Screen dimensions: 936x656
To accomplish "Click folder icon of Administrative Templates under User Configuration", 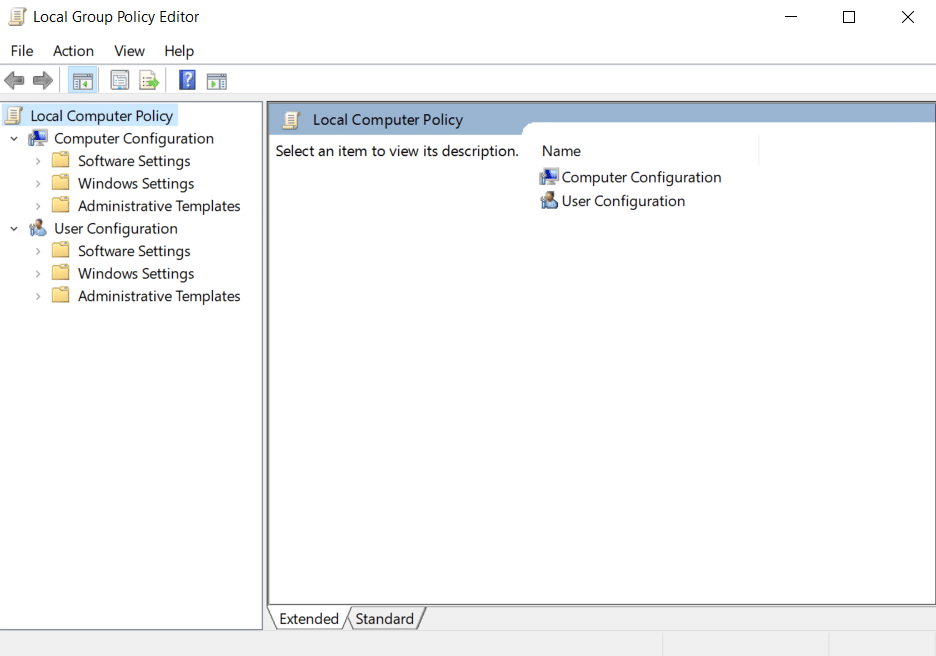I will (60, 295).
